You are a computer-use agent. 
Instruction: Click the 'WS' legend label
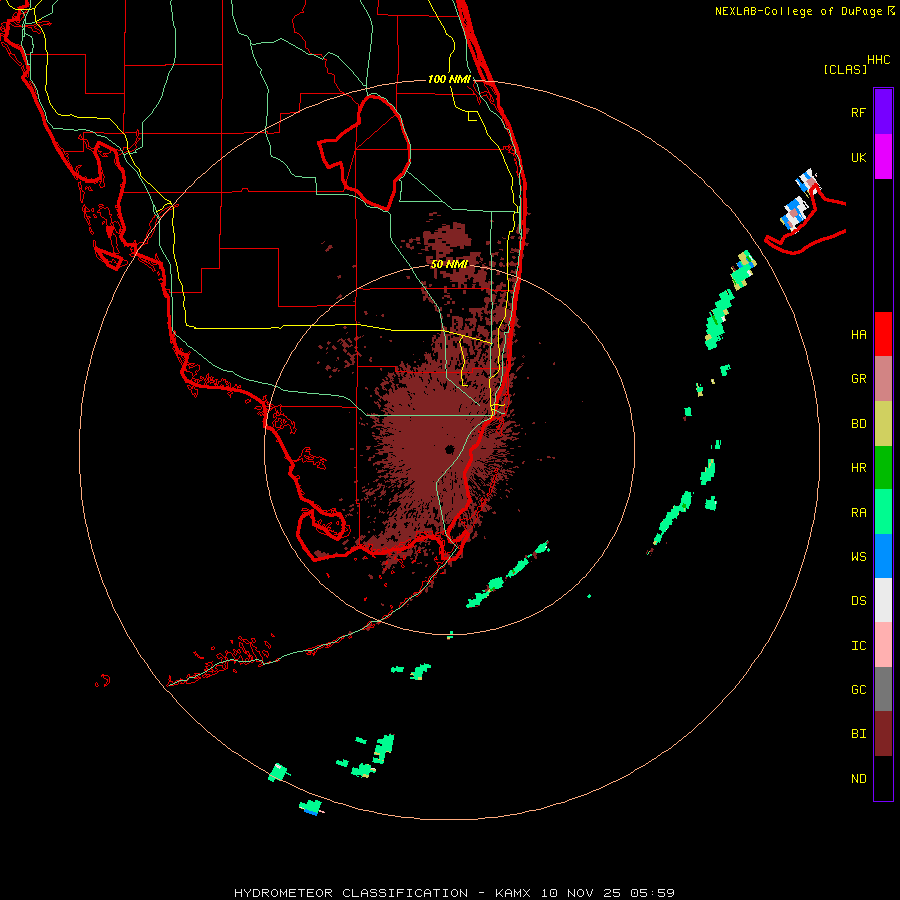coord(858,557)
